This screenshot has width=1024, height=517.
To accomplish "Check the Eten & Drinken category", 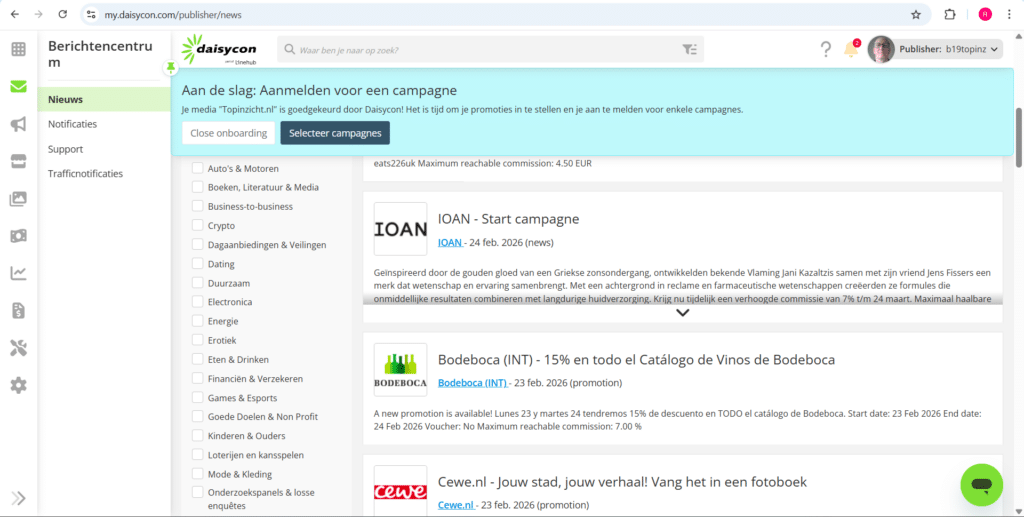I will (197, 359).
